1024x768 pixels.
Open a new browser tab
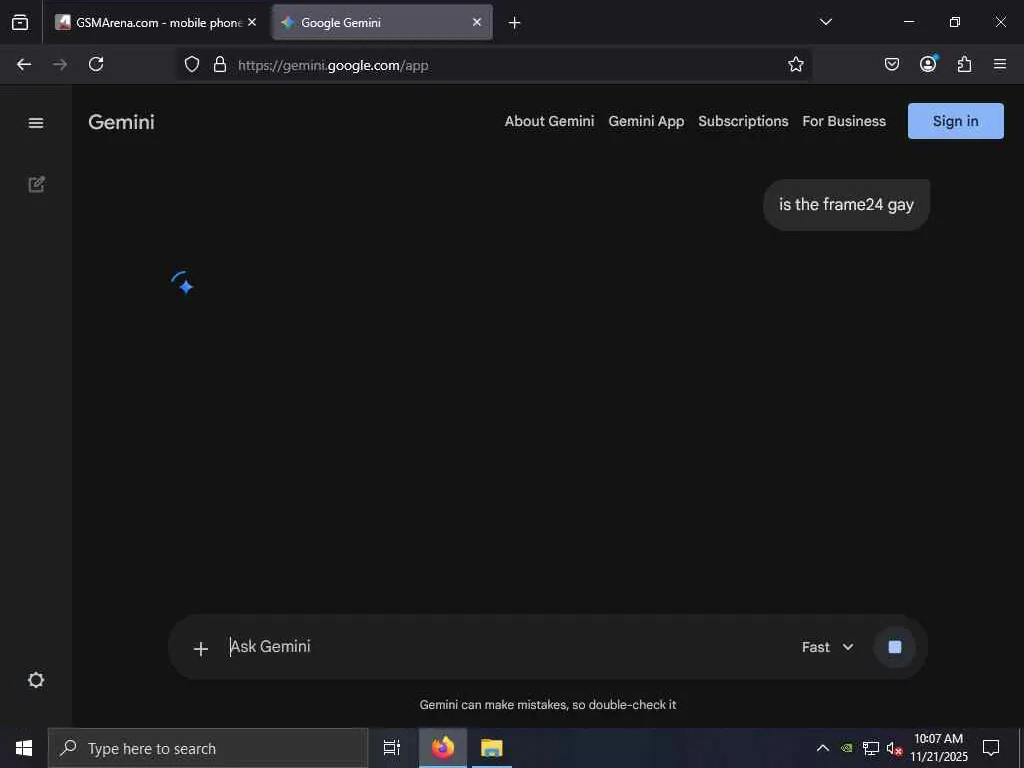515,23
